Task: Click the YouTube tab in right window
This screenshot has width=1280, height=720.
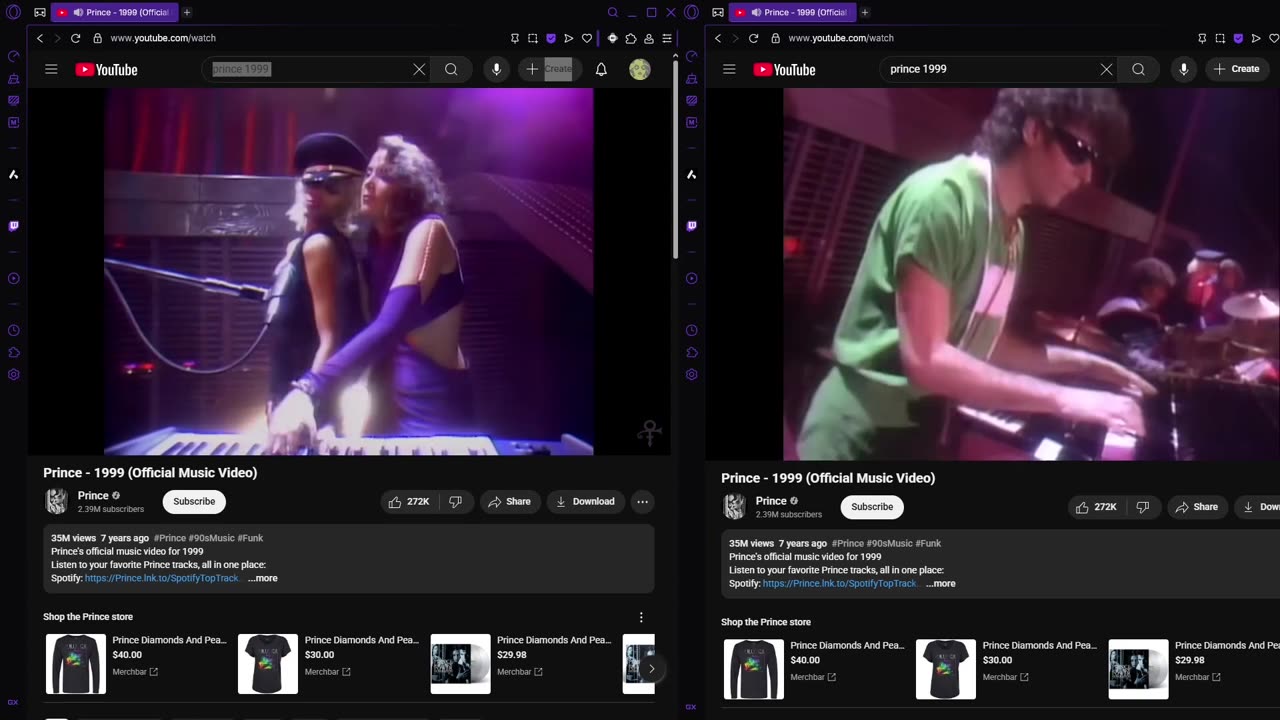Action: [792, 12]
